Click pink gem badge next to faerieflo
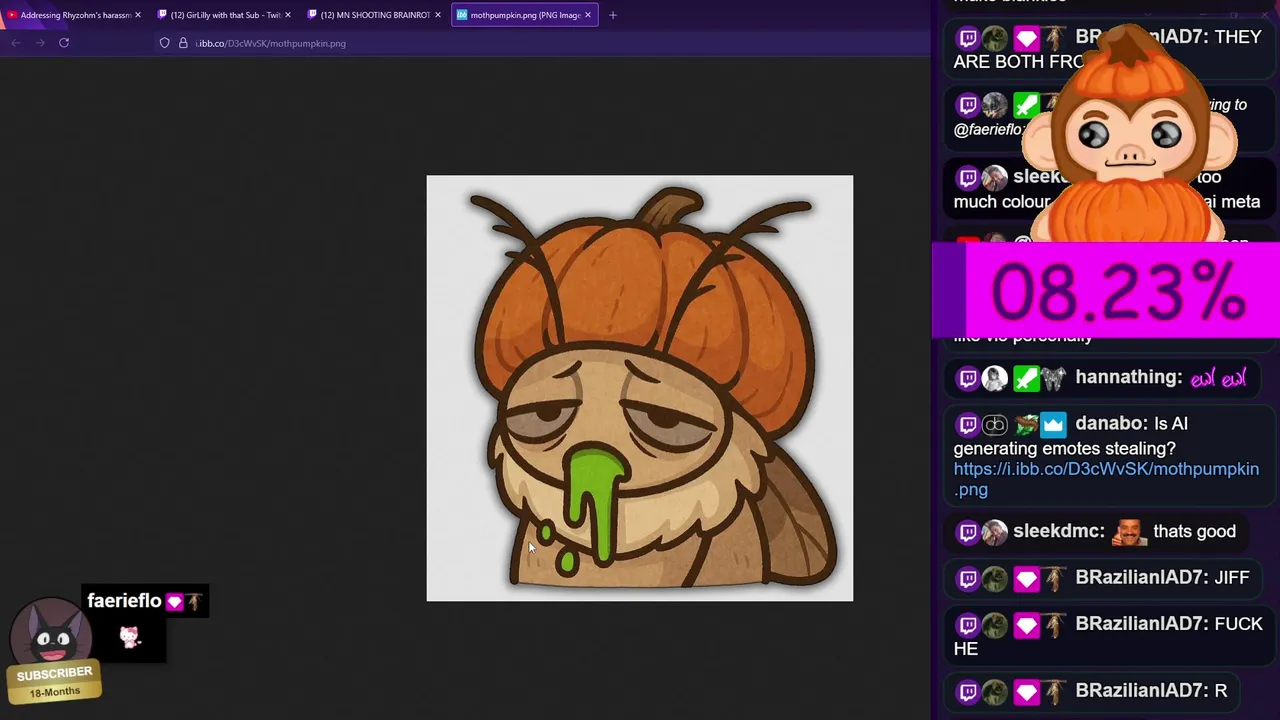Screen dimensions: 1280x720 coord(175,602)
